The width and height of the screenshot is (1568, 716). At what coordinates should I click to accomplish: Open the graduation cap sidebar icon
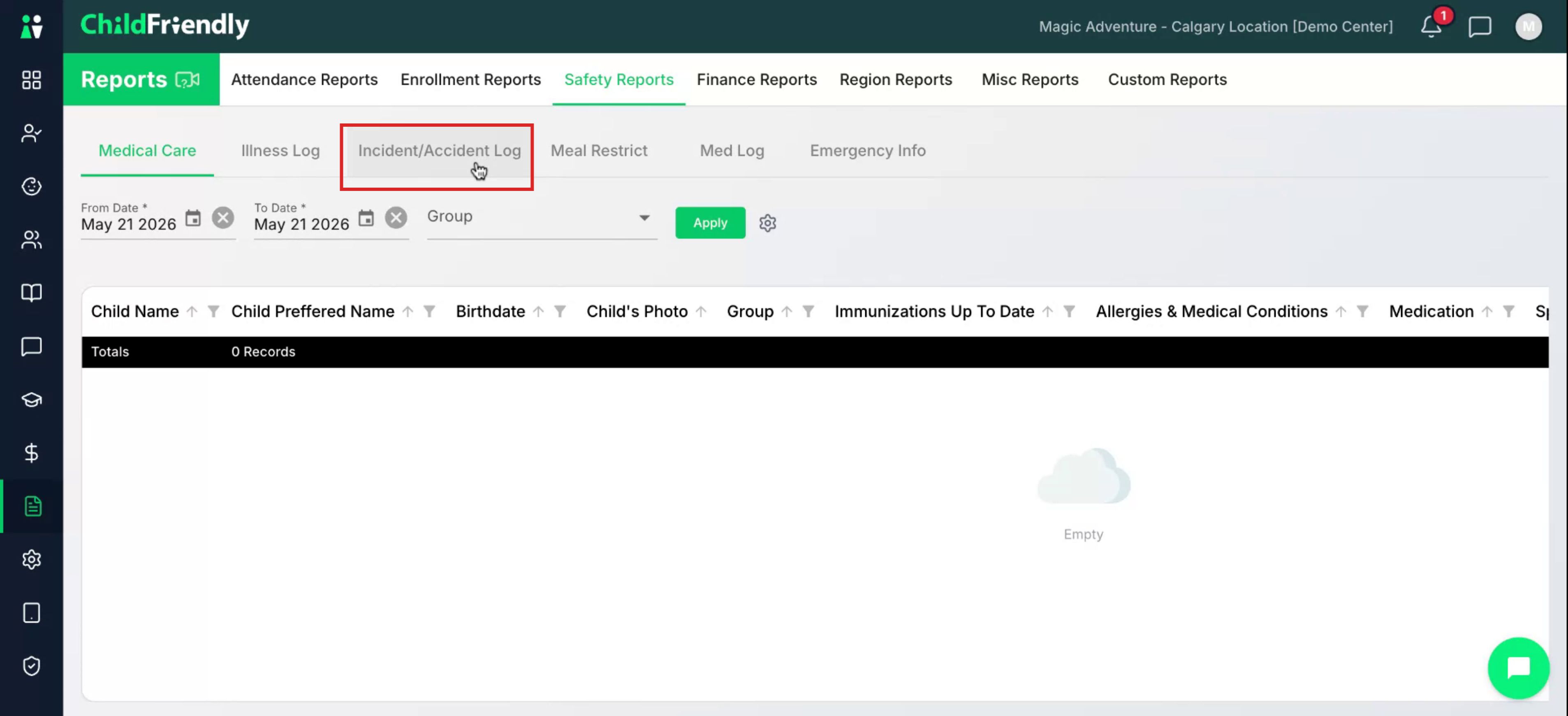[32, 400]
